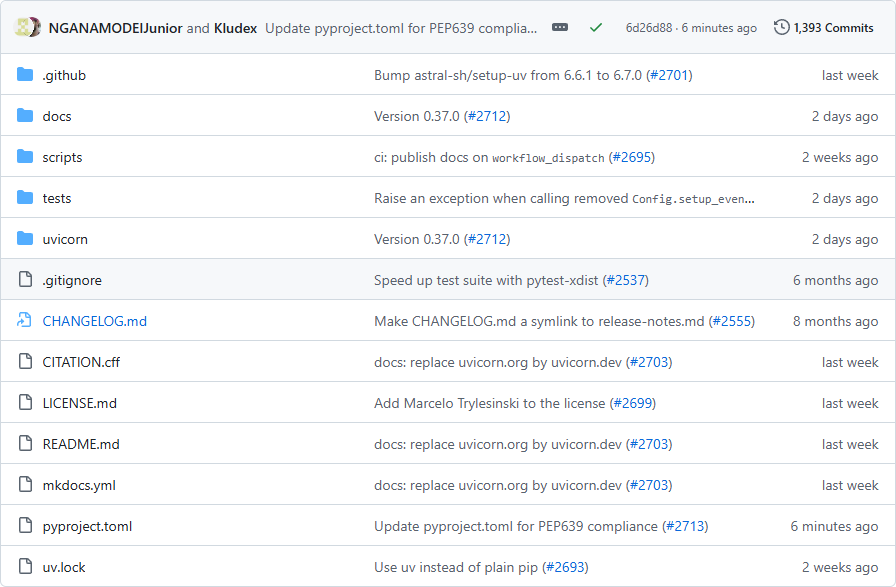Click commit hash 6d26d88
Screen dimensions: 896x587
pos(647,28)
